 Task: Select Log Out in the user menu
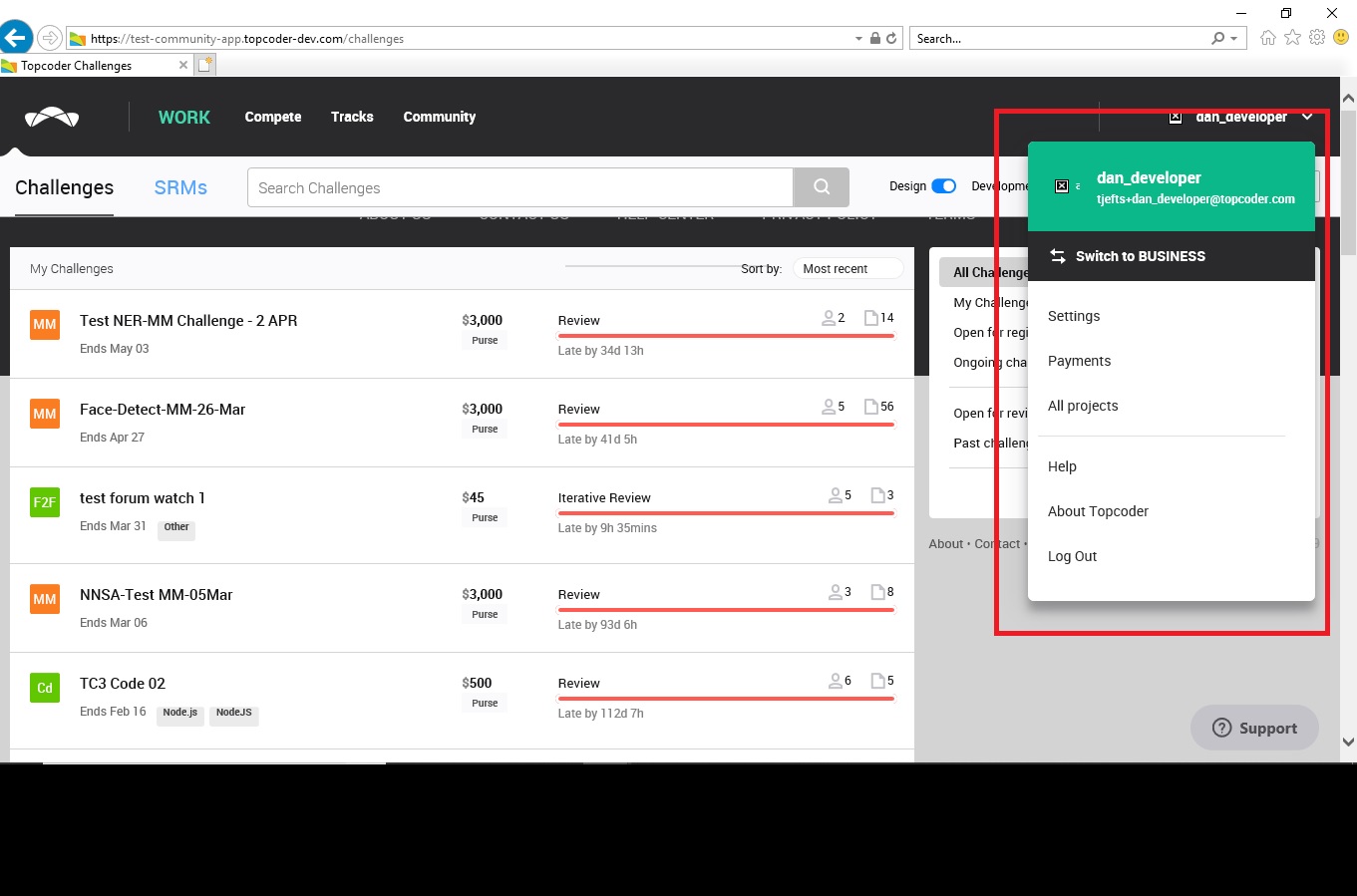1072,556
